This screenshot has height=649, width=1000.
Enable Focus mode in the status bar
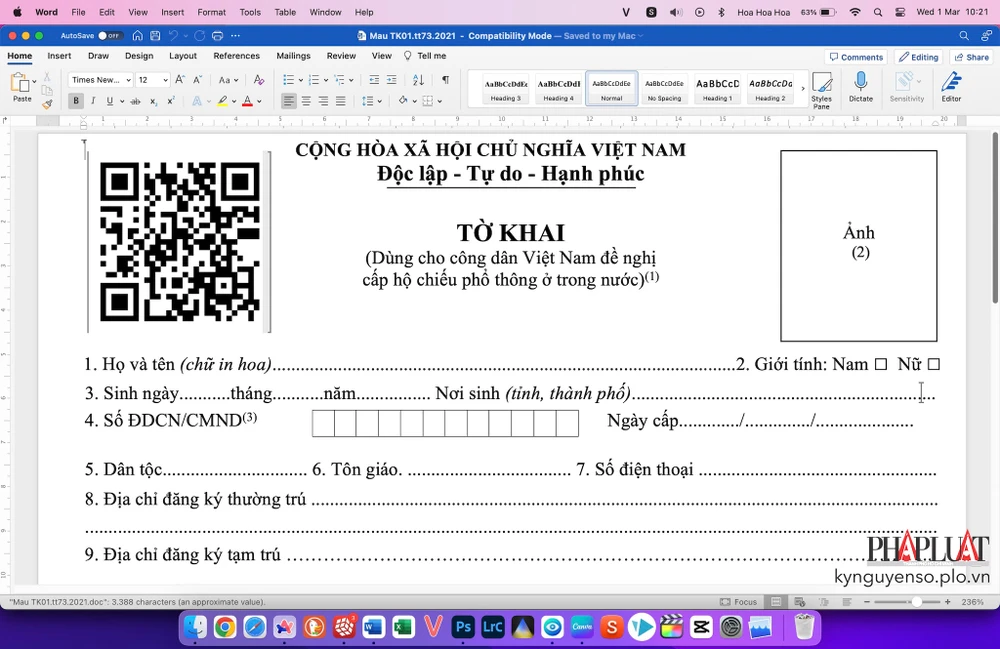pyautogui.click(x=737, y=602)
